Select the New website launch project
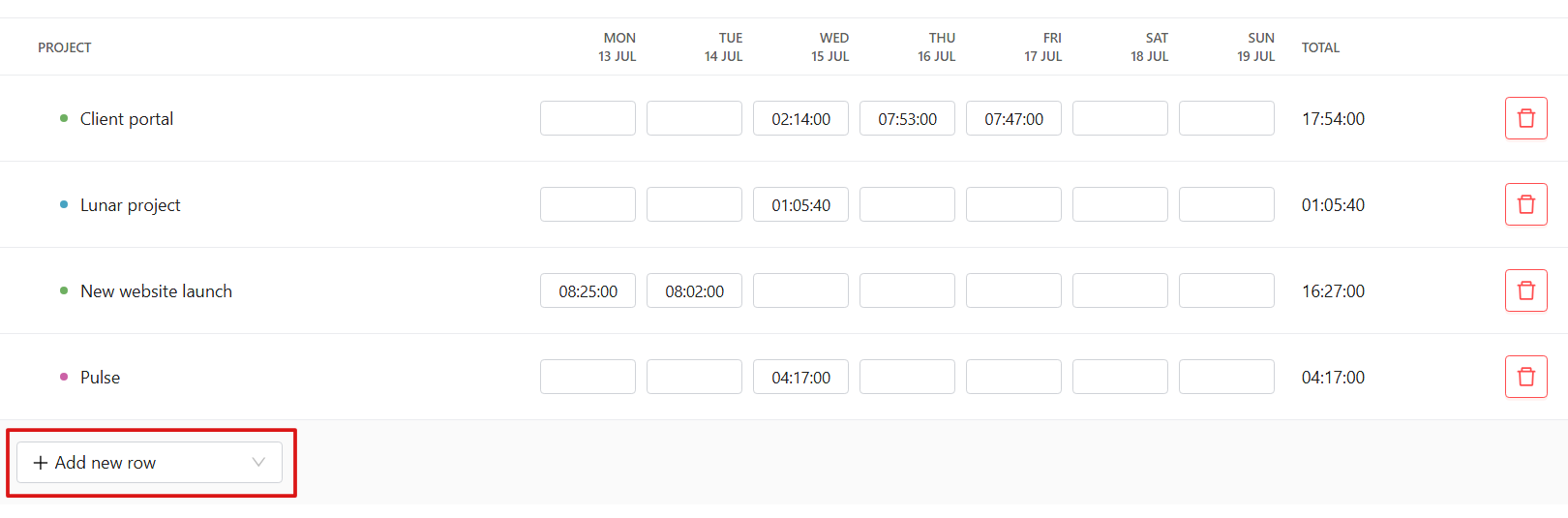Viewport: 1568px width, 518px height. (x=156, y=291)
